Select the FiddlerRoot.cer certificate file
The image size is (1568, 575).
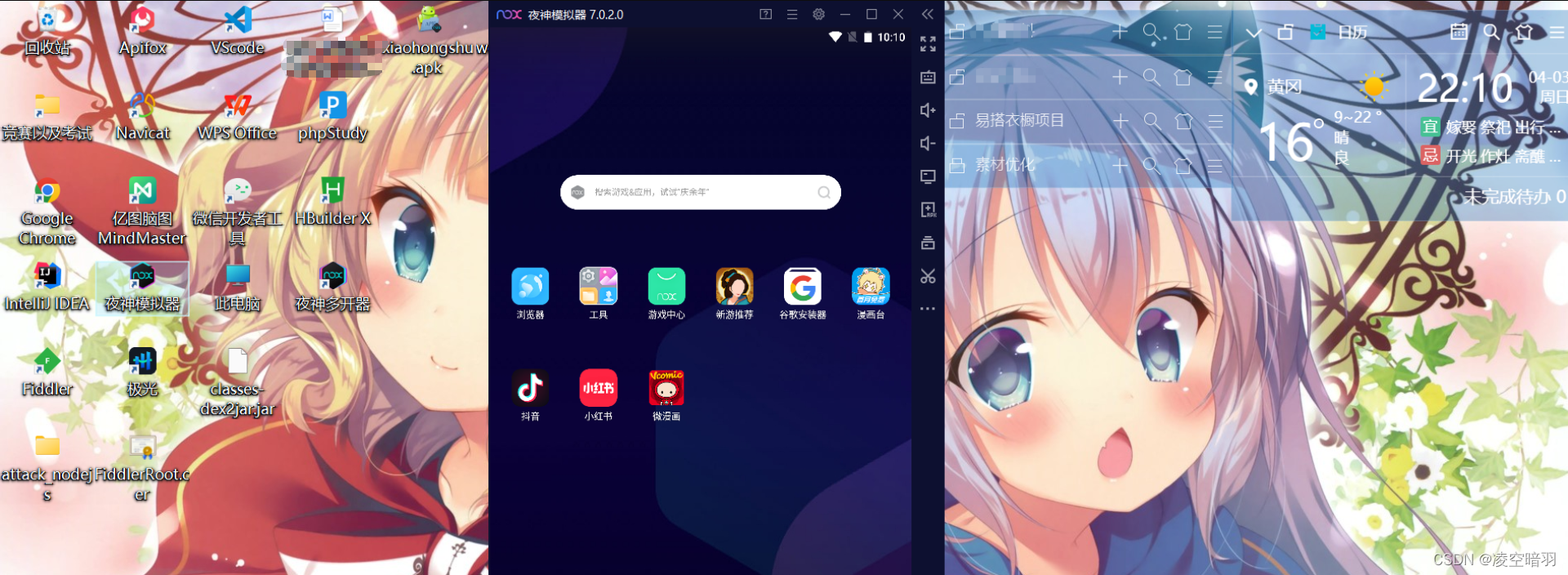[142, 468]
